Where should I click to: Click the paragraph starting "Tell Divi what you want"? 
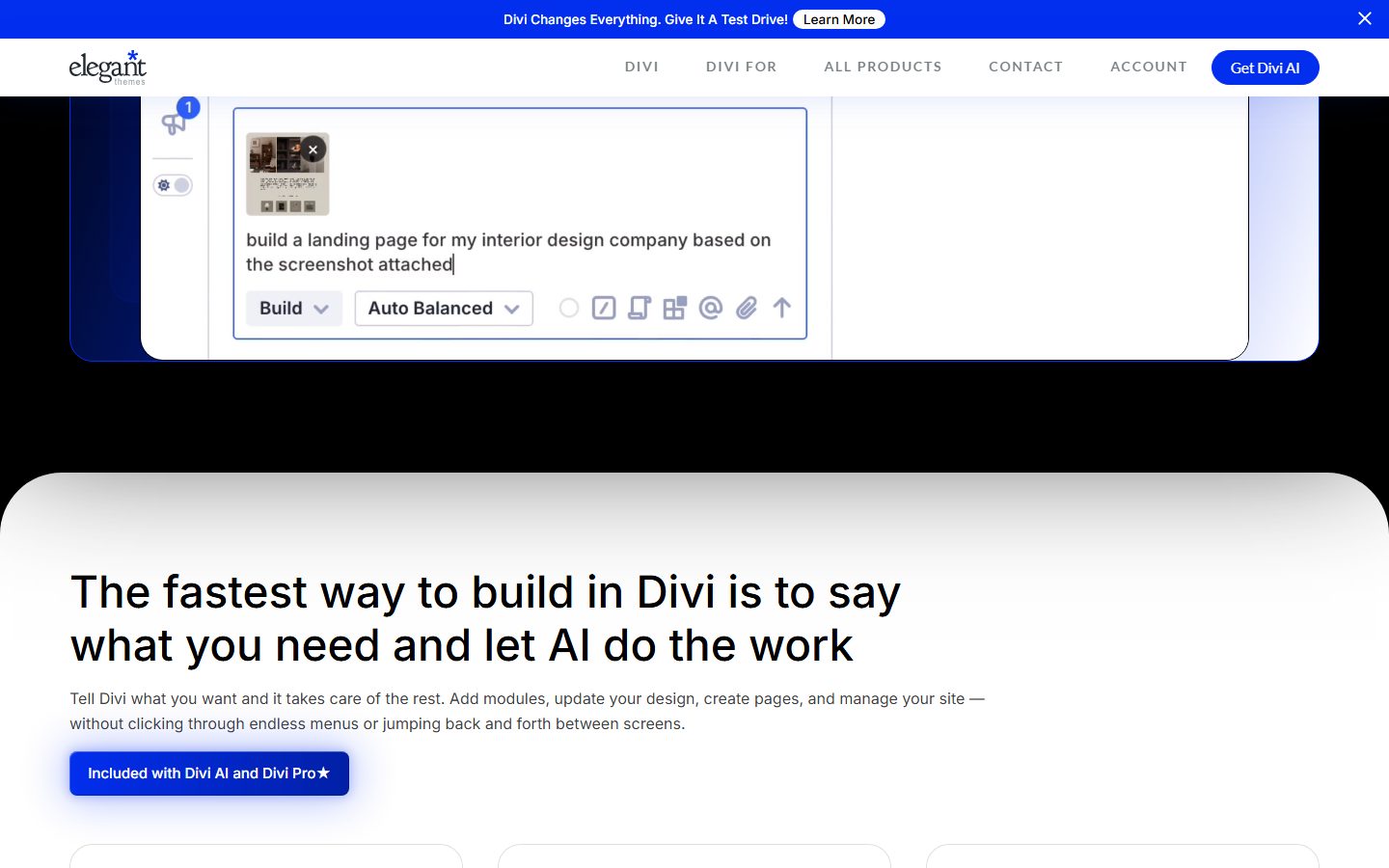coord(528,711)
